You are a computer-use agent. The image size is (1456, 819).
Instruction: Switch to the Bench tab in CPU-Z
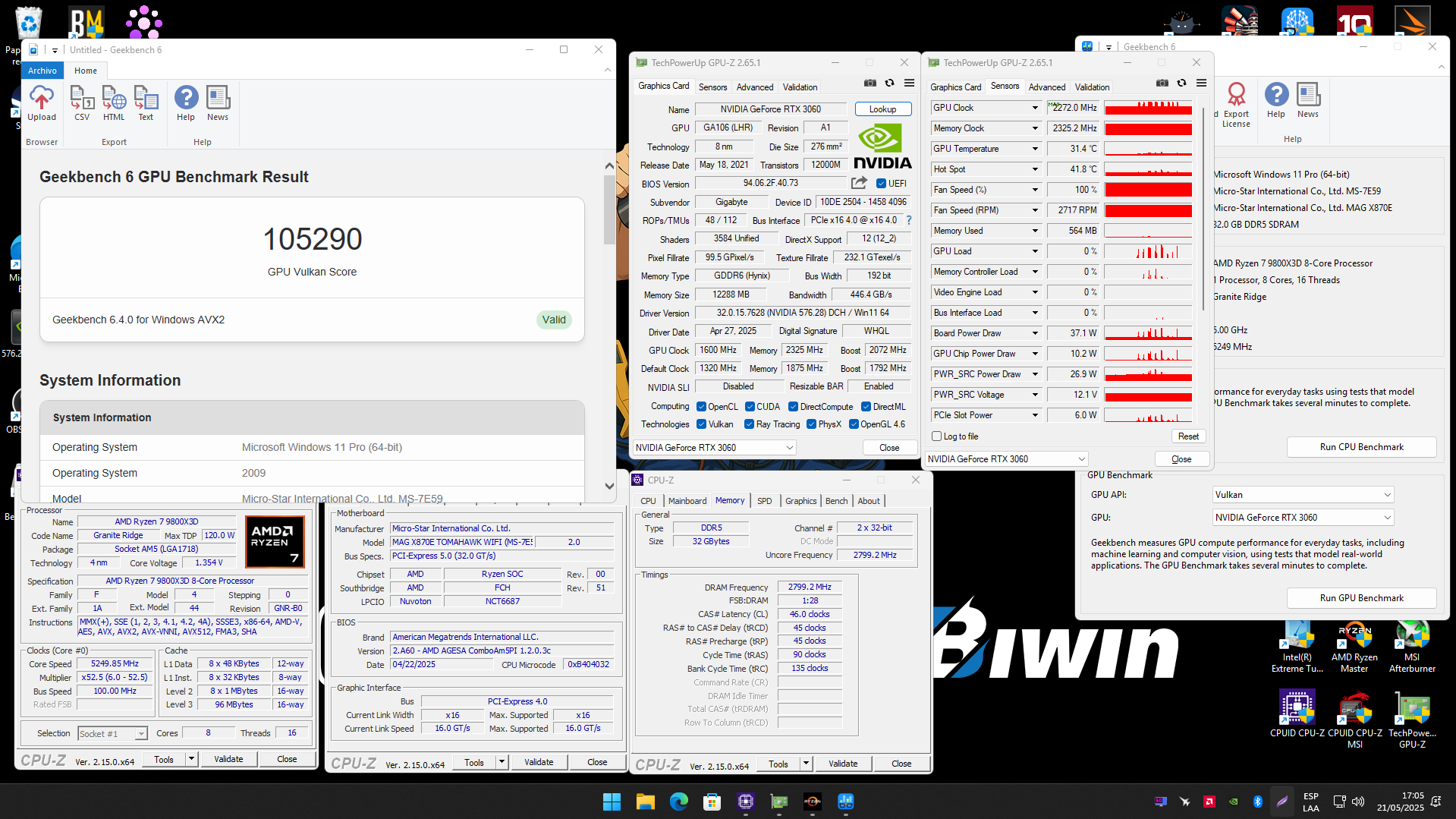click(x=837, y=501)
